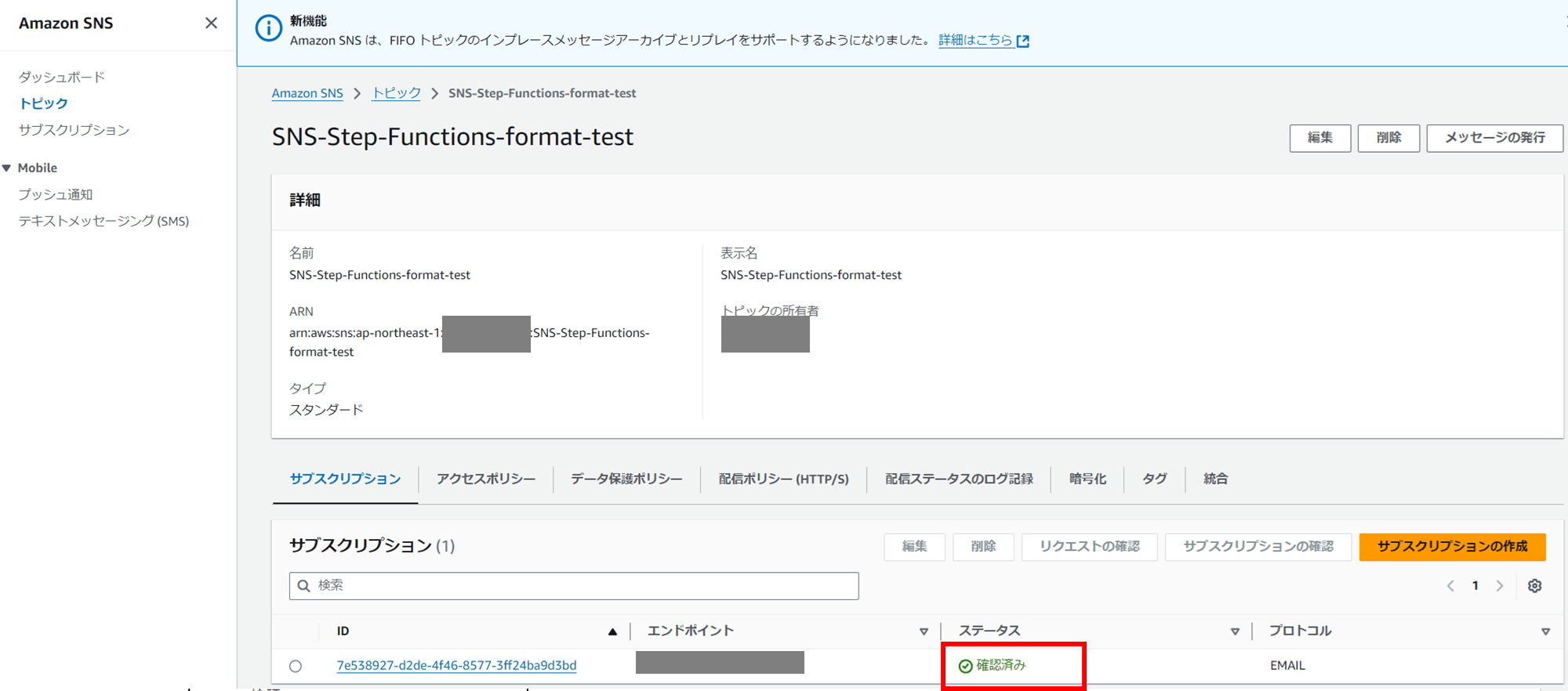This screenshot has width=1568, height=691.
Task: Click the Amazon SNS breadcrumb link
Action: (x=307, y=93)
